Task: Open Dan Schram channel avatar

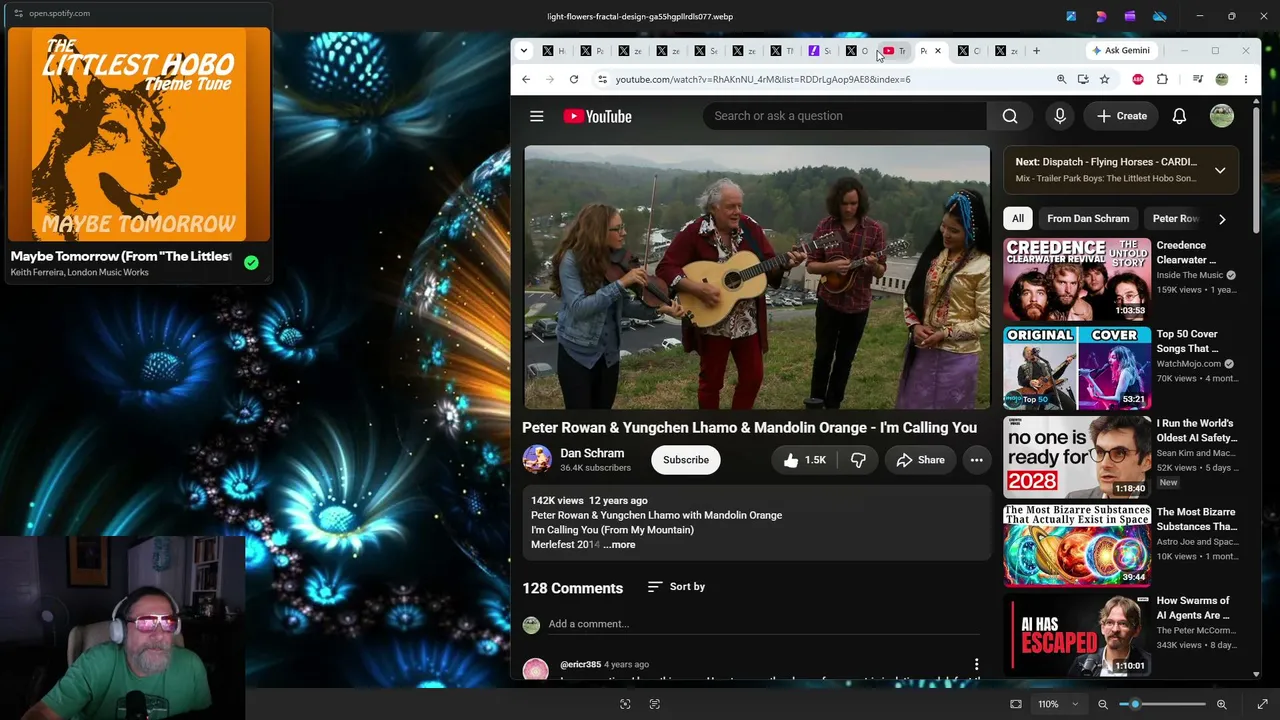Action: click(x=537, y=460)
